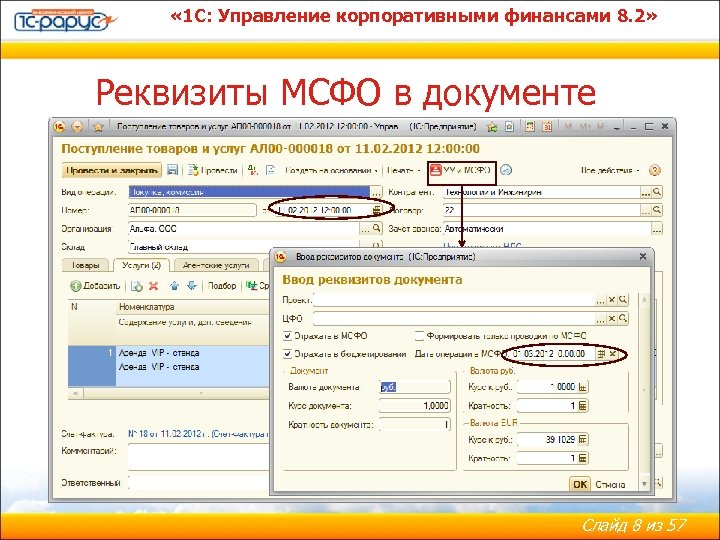The image size is (720, 540).
Task: Open the Вид операции selection (ellipsis) button
Action: pos(377,192)
